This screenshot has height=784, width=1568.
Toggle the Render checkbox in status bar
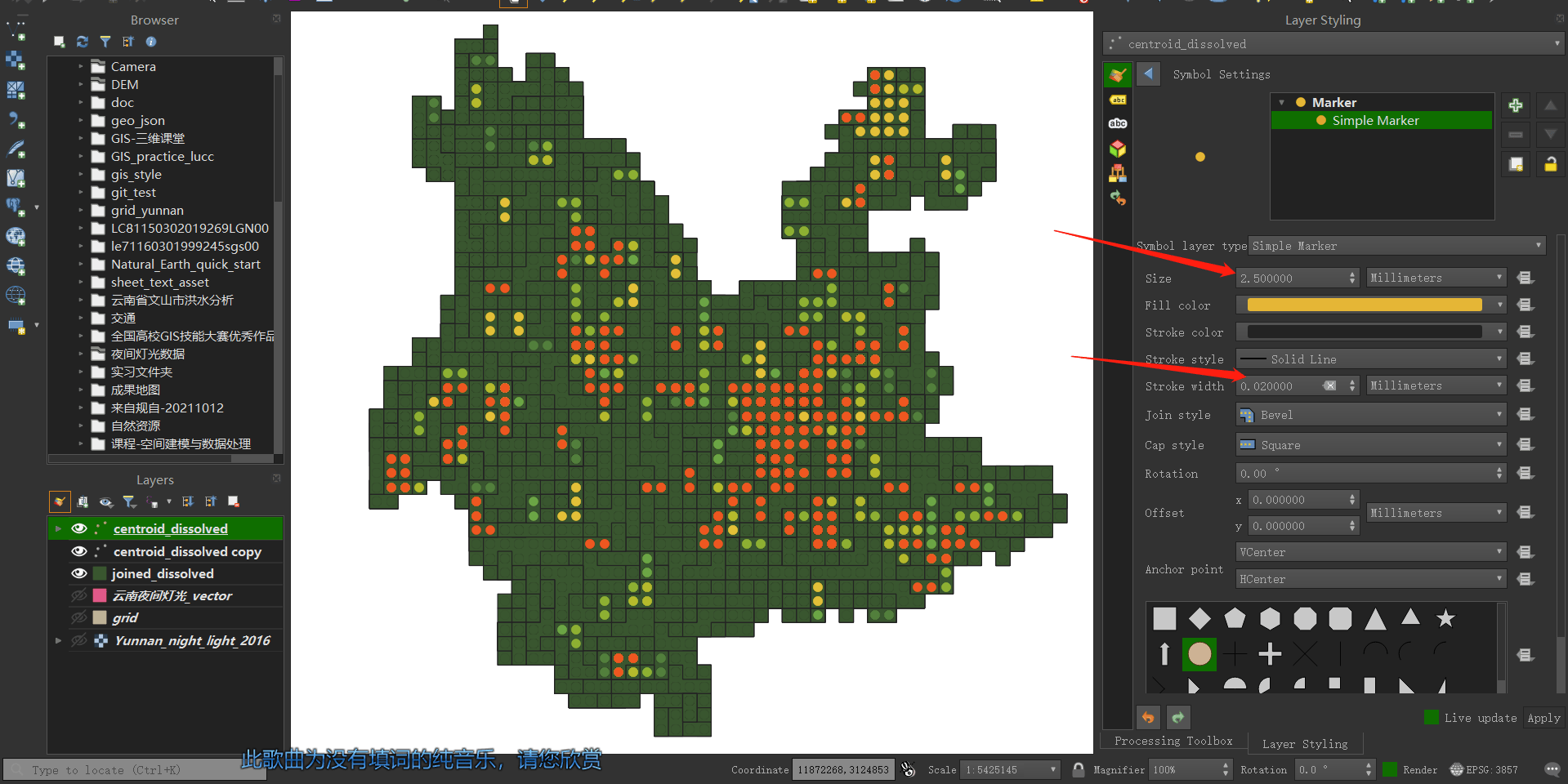coord(1389,770)
